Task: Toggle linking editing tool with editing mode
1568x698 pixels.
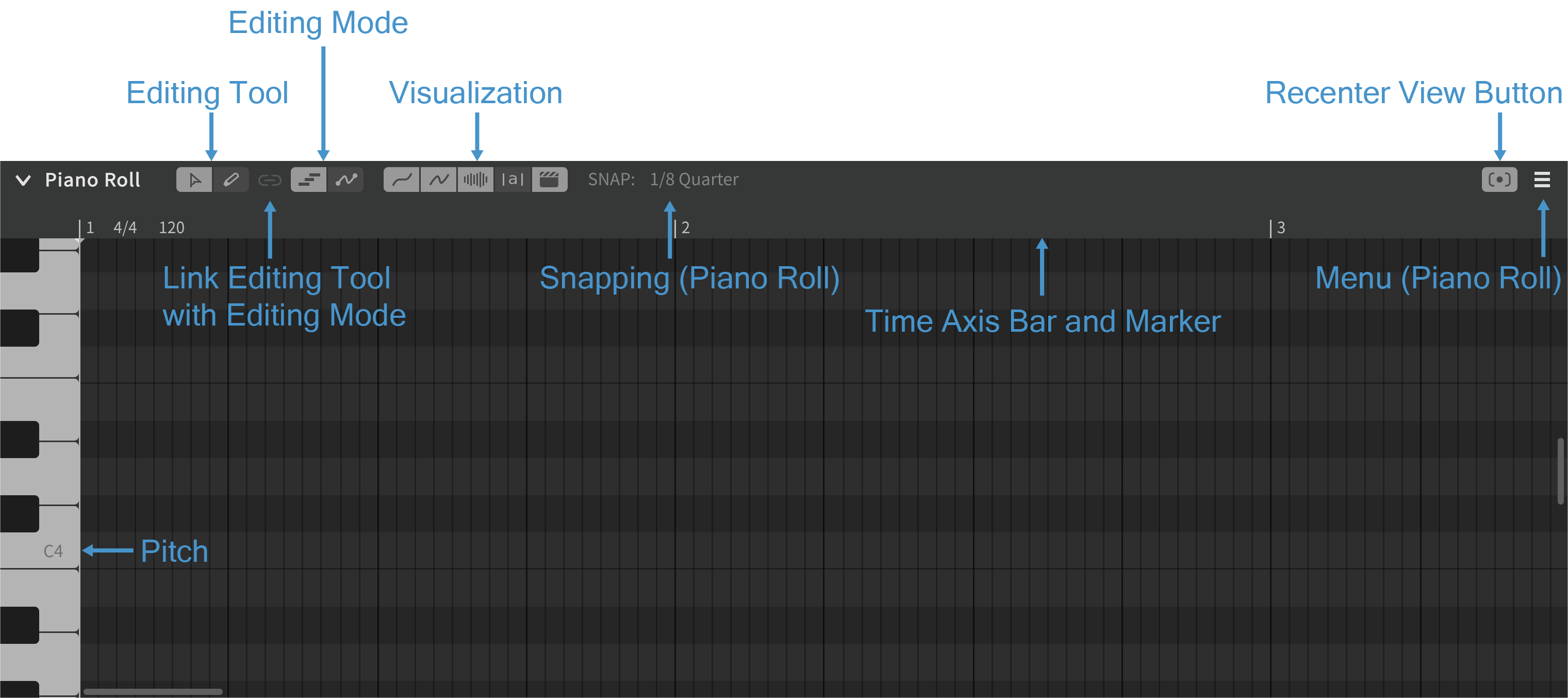Action: coord(270,180)
